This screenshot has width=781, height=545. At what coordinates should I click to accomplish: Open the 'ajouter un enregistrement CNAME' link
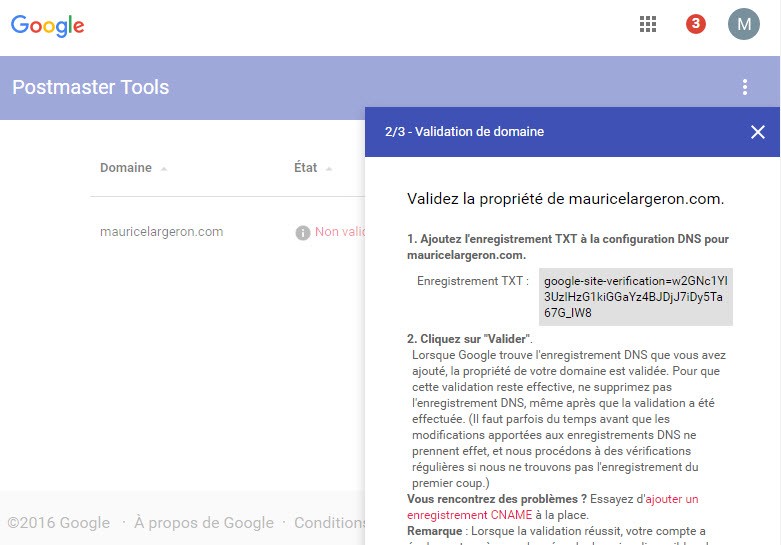(552, 507)
